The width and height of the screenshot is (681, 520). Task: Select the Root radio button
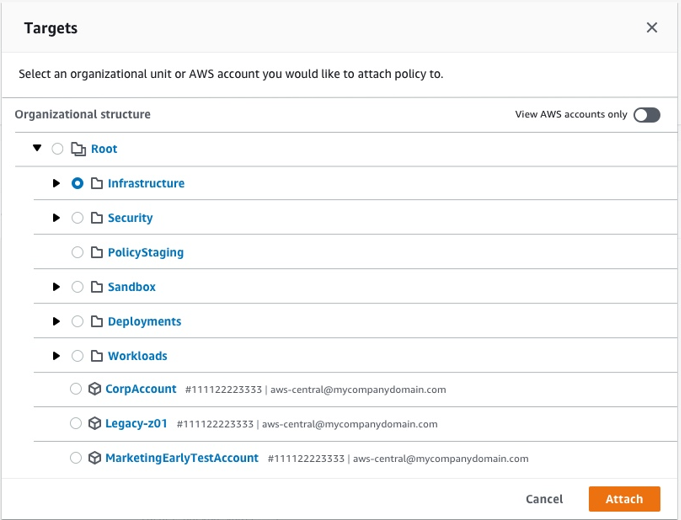57,149
